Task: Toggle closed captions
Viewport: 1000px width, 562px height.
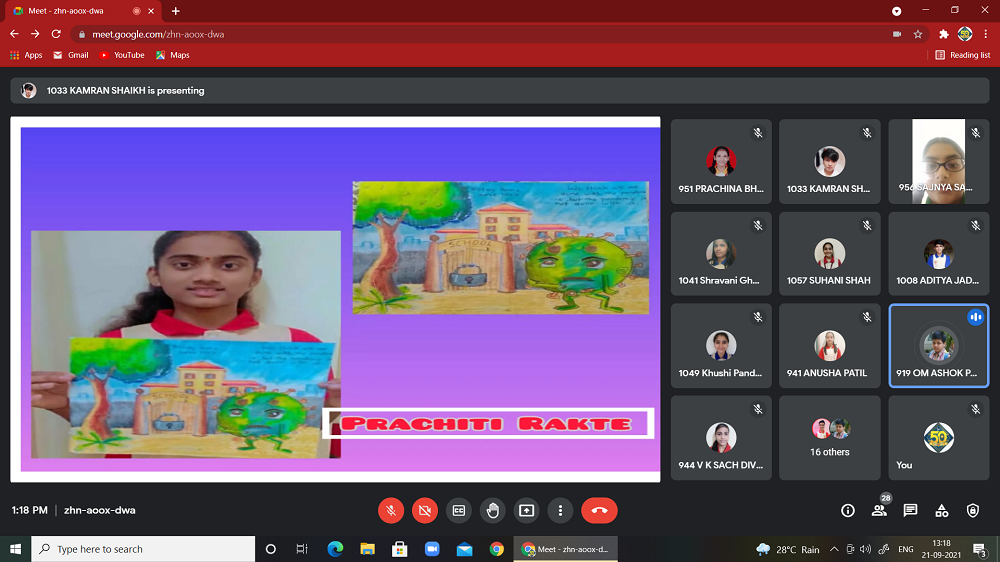Action: coord(458,510)
